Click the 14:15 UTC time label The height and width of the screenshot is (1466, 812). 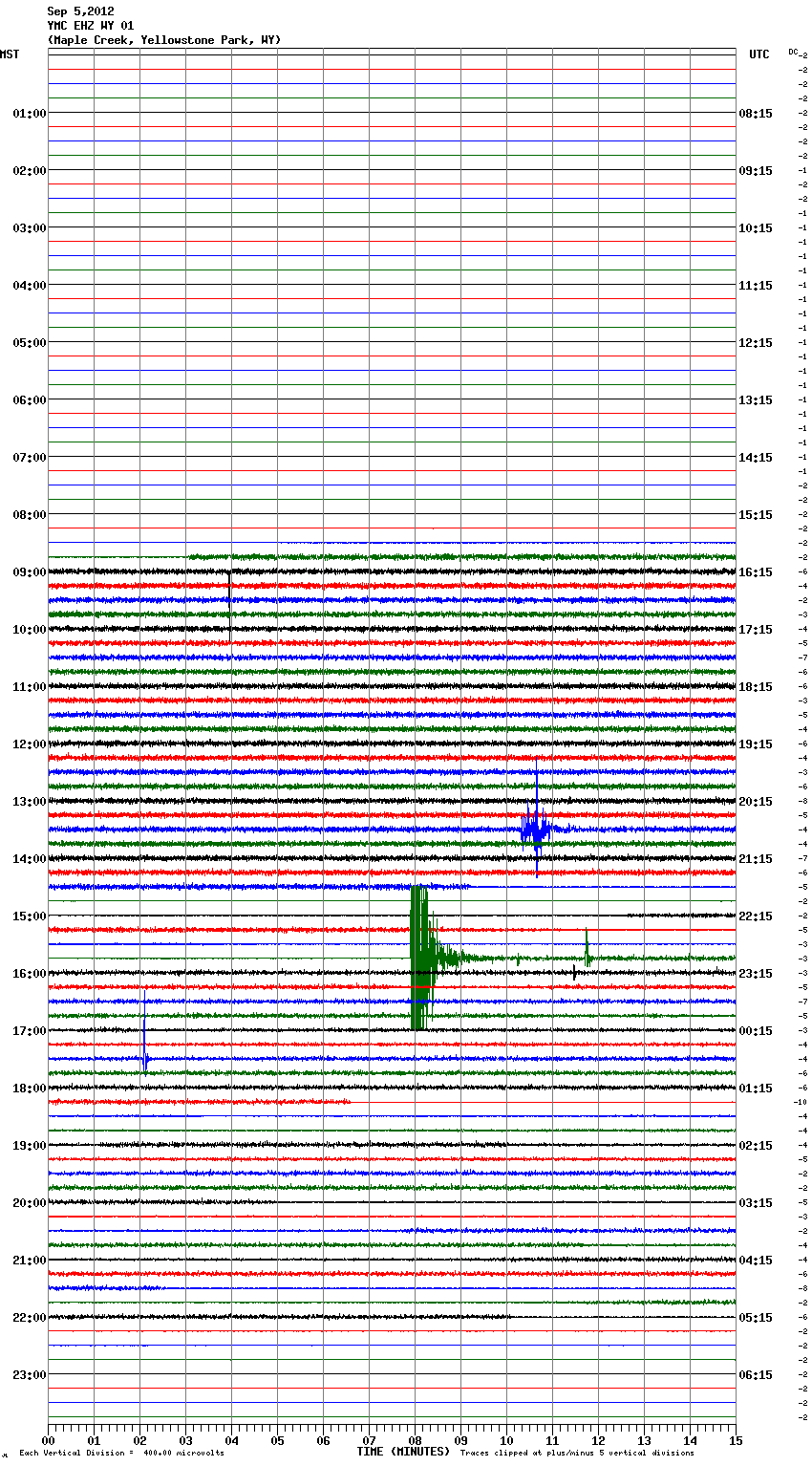756,458
